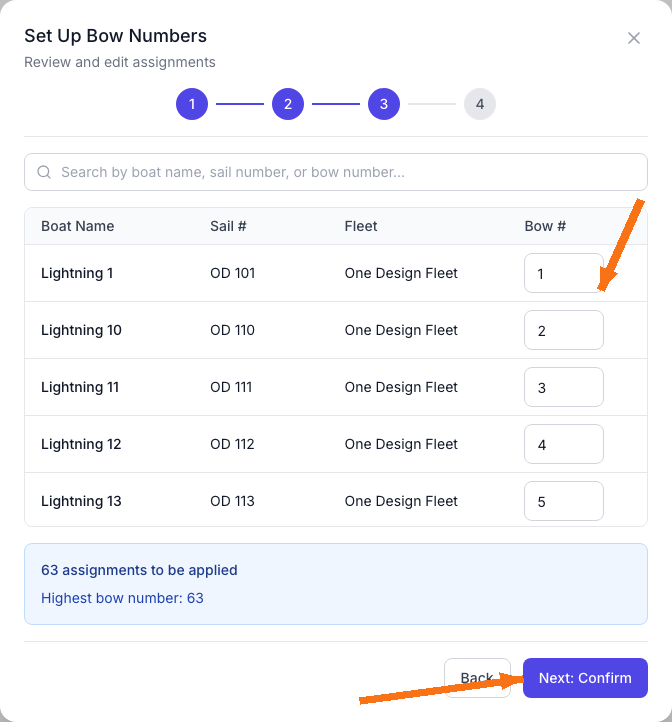Select the Fleet column header
This screenshot has height=722, width=672.
(x=361, y=226)
